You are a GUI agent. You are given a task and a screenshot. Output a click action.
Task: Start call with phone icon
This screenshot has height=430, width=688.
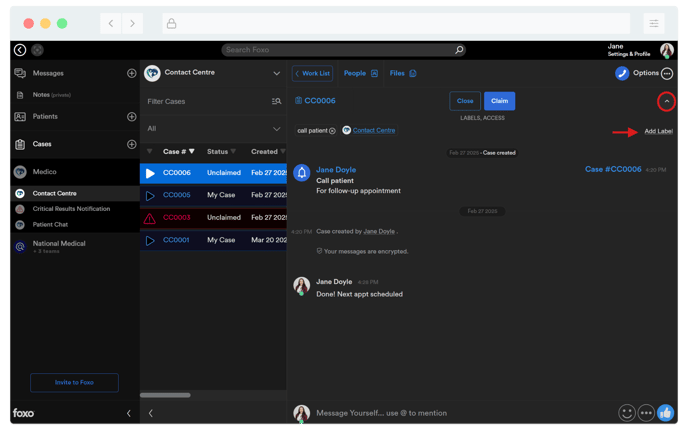point(622,73)
